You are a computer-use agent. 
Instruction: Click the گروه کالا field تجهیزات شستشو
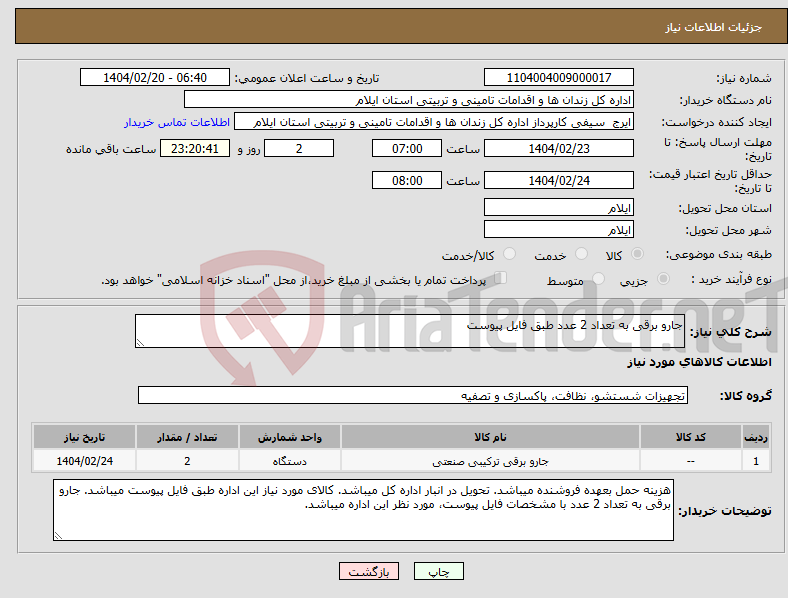click(x=413, y=395)
